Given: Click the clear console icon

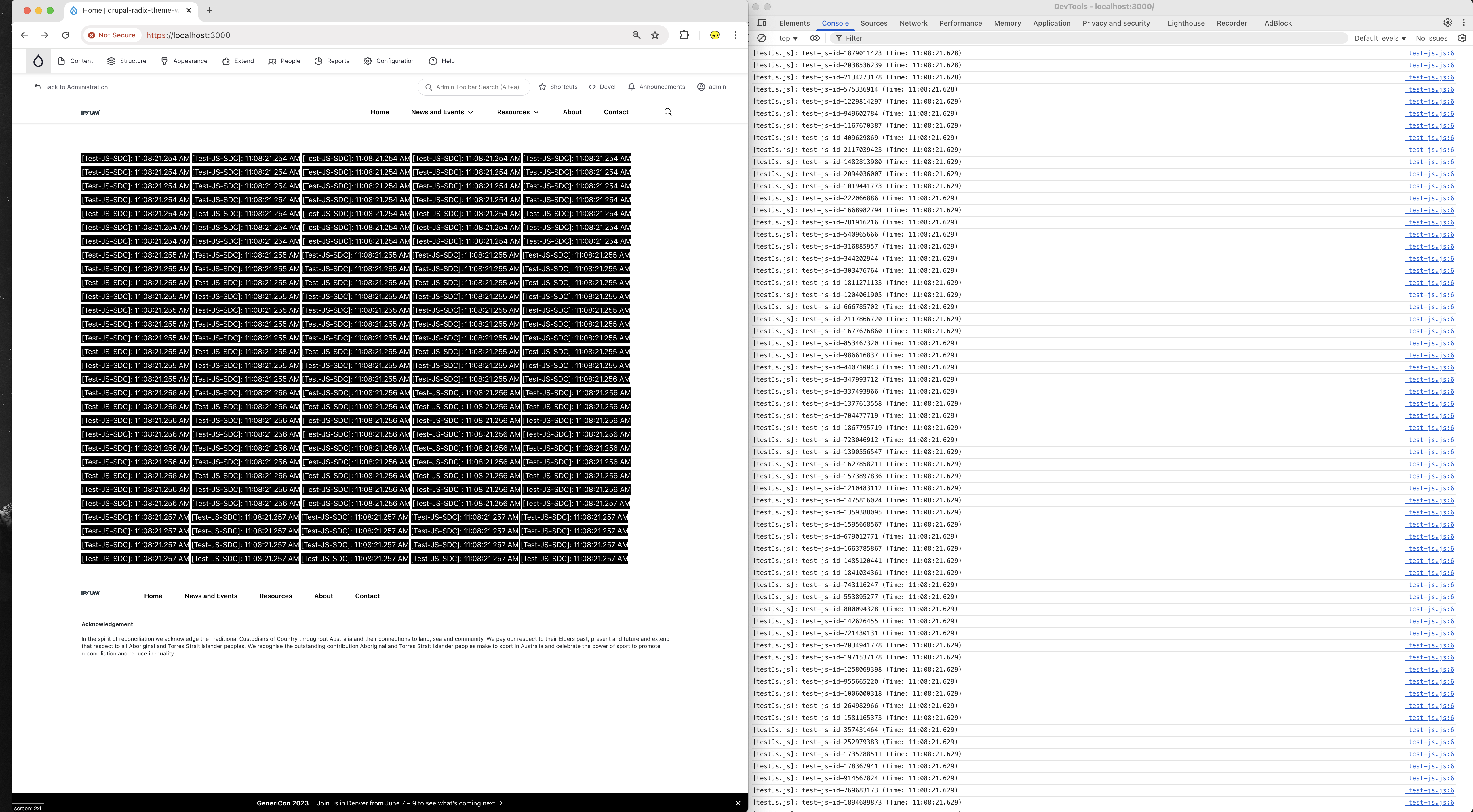Looking at the screenshot, I should (762, 38).
